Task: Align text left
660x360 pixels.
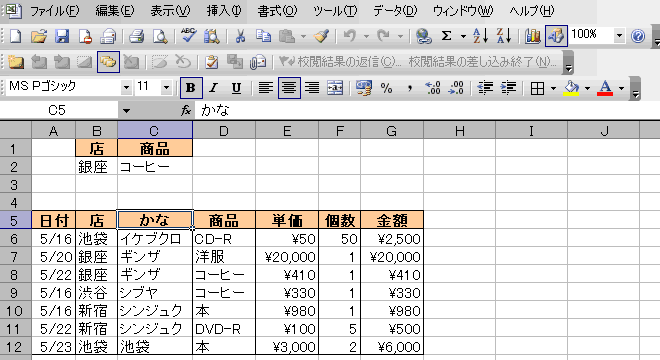Action: click(265, 88)
